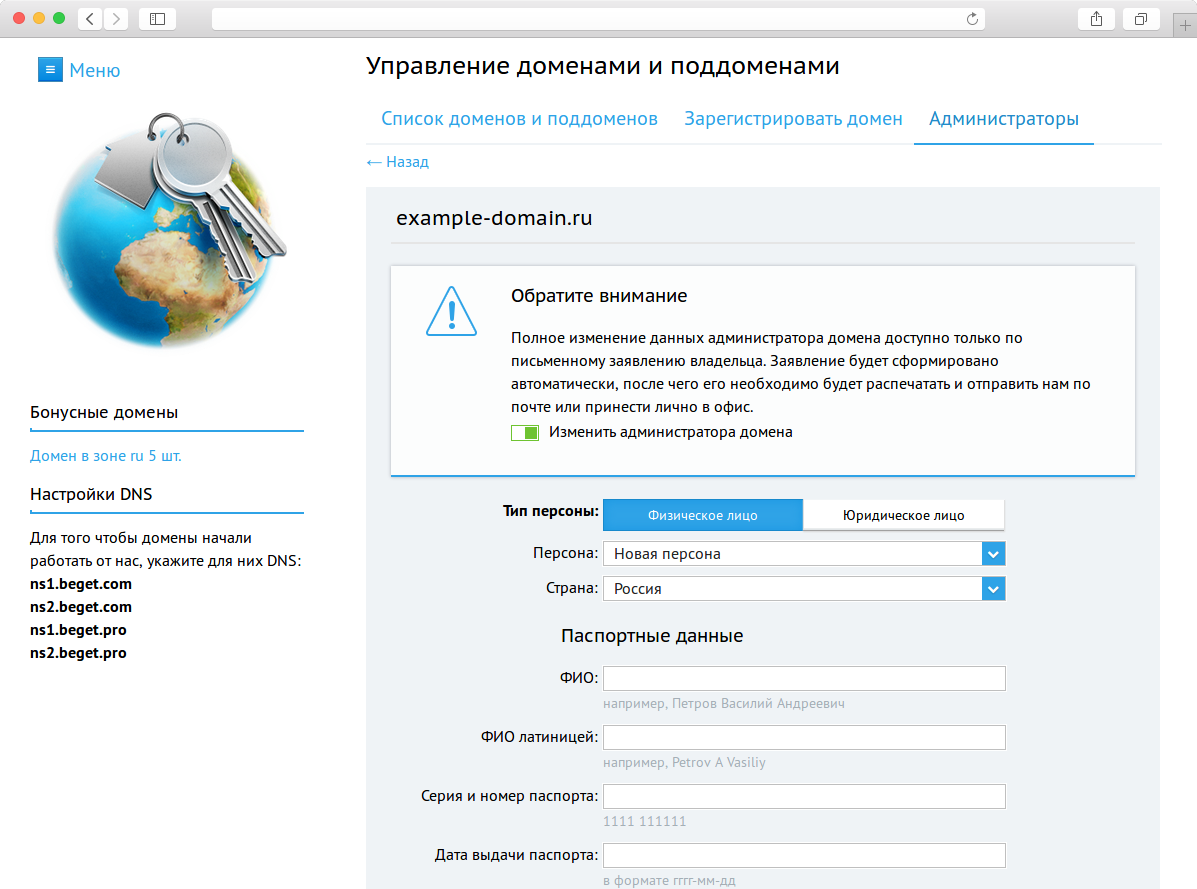Click the 'ns1.beget.pro' DNS text
The image size is (1197, 889).
(x=78, y=630)
